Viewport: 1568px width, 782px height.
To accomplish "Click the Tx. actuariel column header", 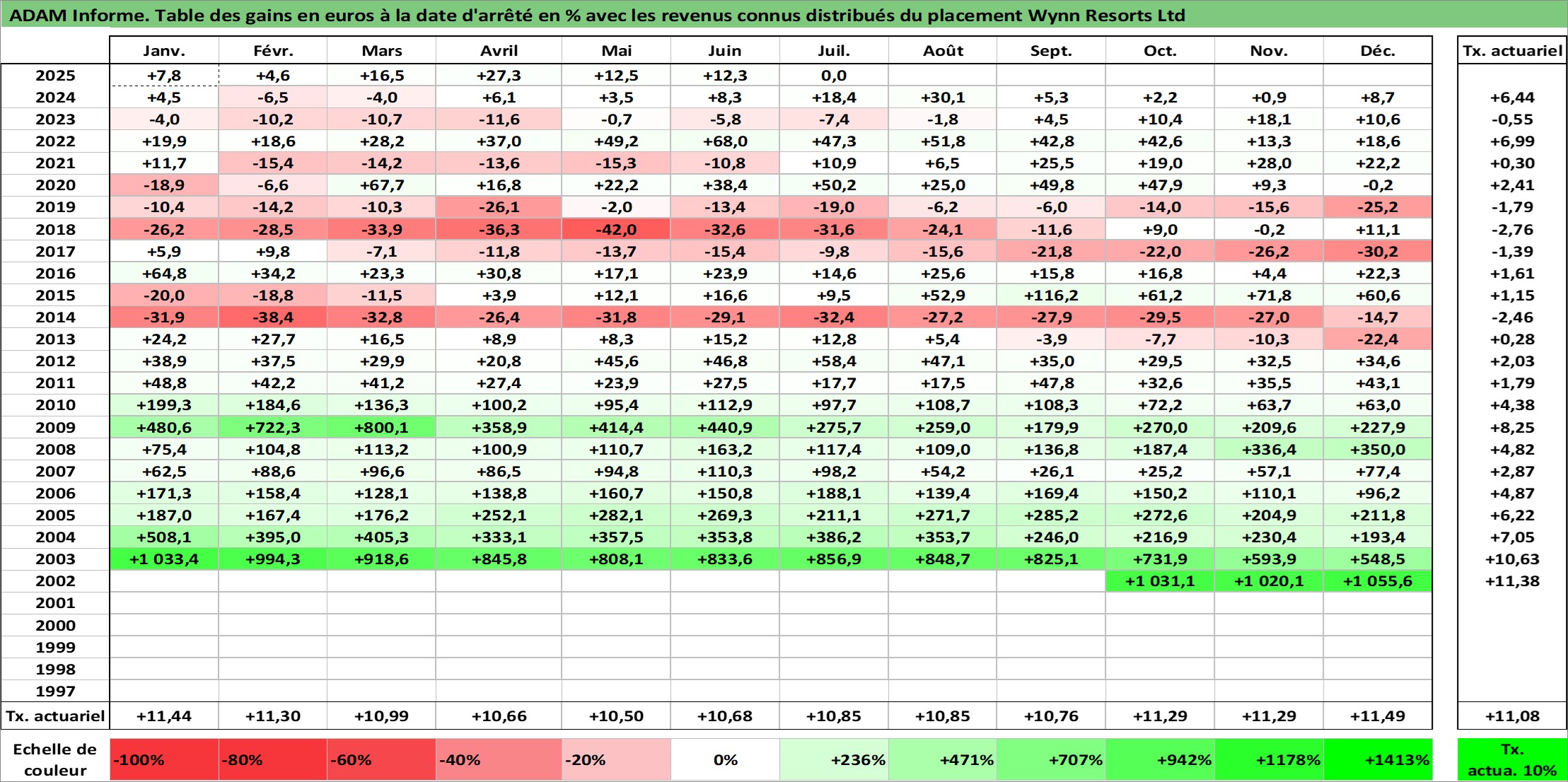I will [1512, 50].
